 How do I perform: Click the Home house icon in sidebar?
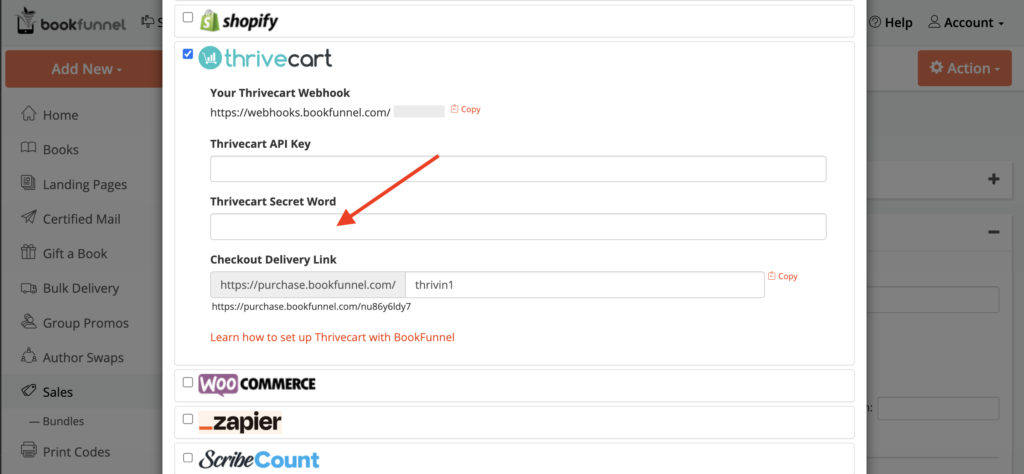click(28, 114)
